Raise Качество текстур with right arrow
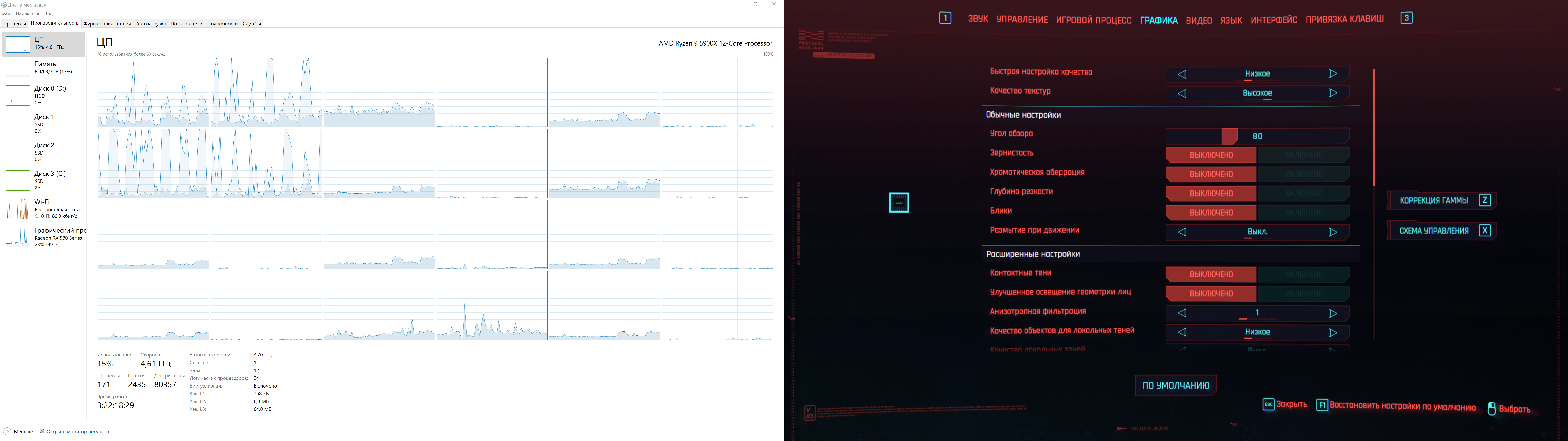The image size is (1568, 441). point(1333,93)
